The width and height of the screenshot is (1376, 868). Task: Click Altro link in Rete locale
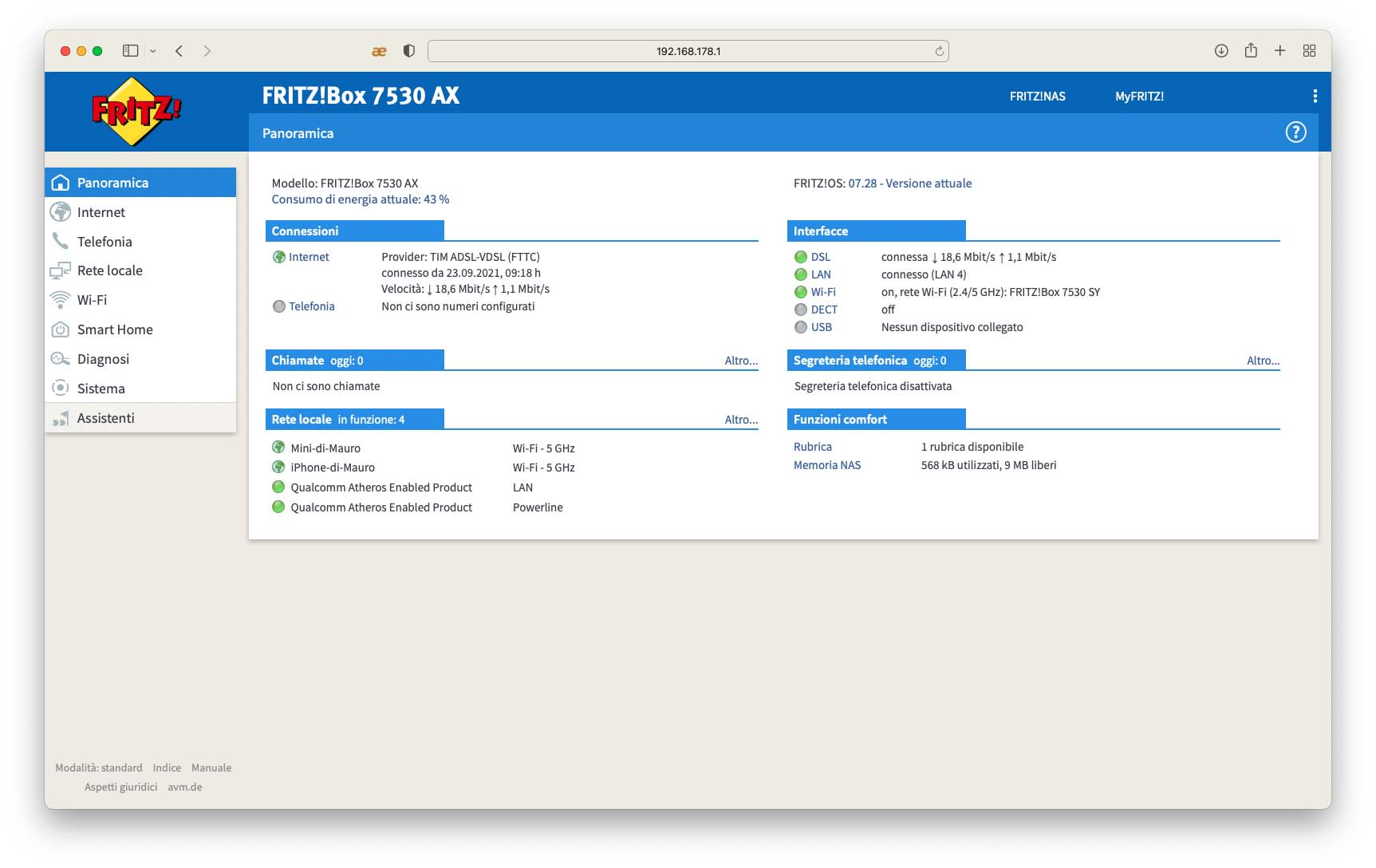(740, 420)
